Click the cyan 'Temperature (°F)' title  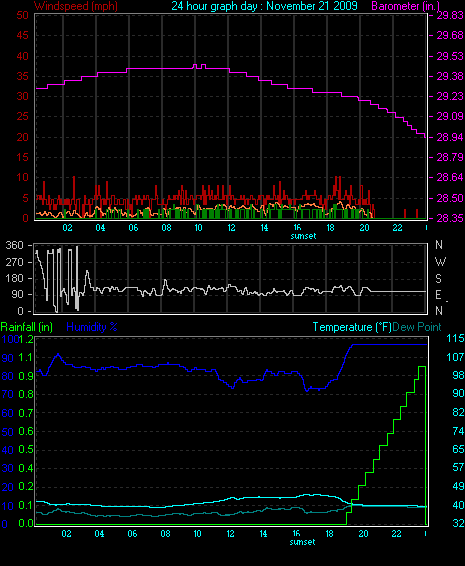click(x=352, y=327)
